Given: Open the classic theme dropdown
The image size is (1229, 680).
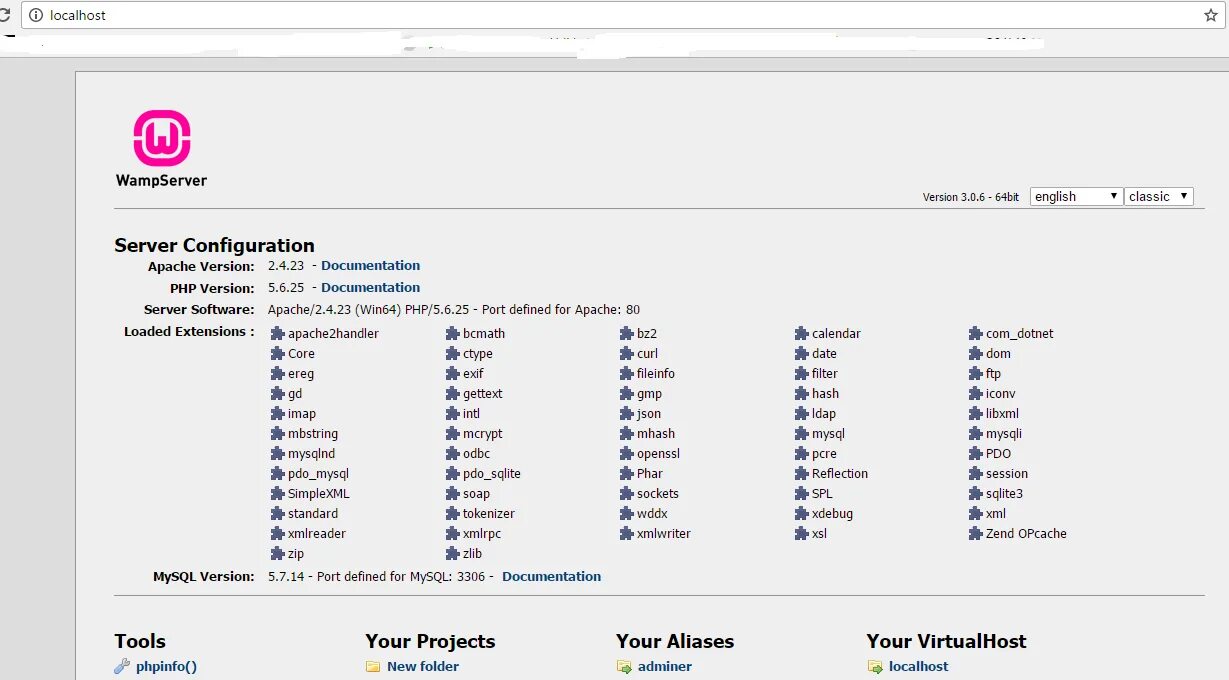Looking at the screenshot, I should 1159,196.
